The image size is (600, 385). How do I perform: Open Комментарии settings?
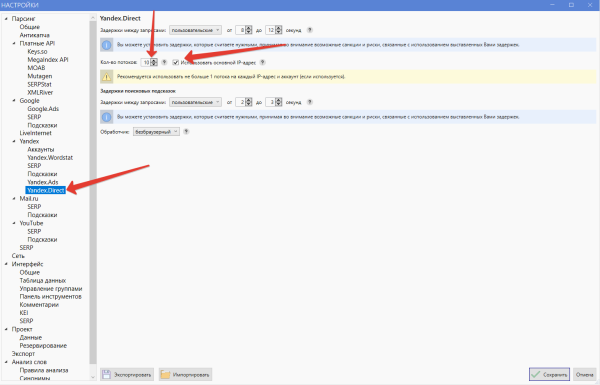(39, 305)
